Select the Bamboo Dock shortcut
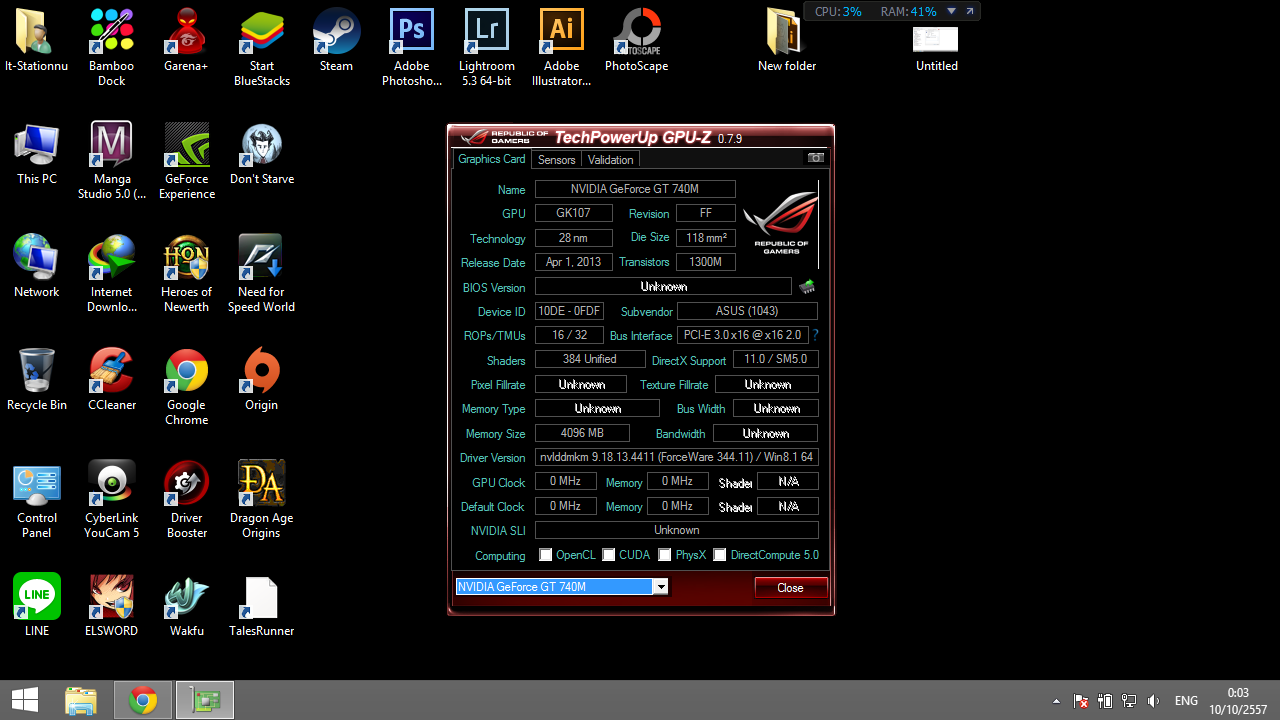Screen dimensions: 1280x720 tap(111, 48)
